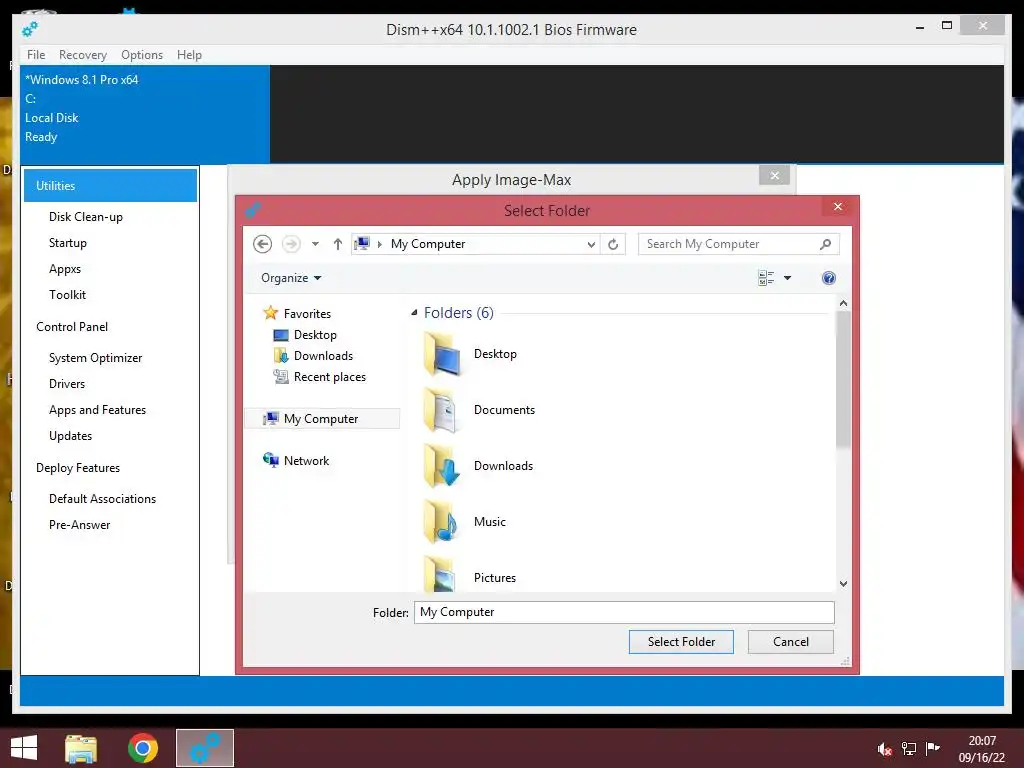
Task: Select the Windows 8.1 Pro x64 image tile
Action: [x=145, y=114]
